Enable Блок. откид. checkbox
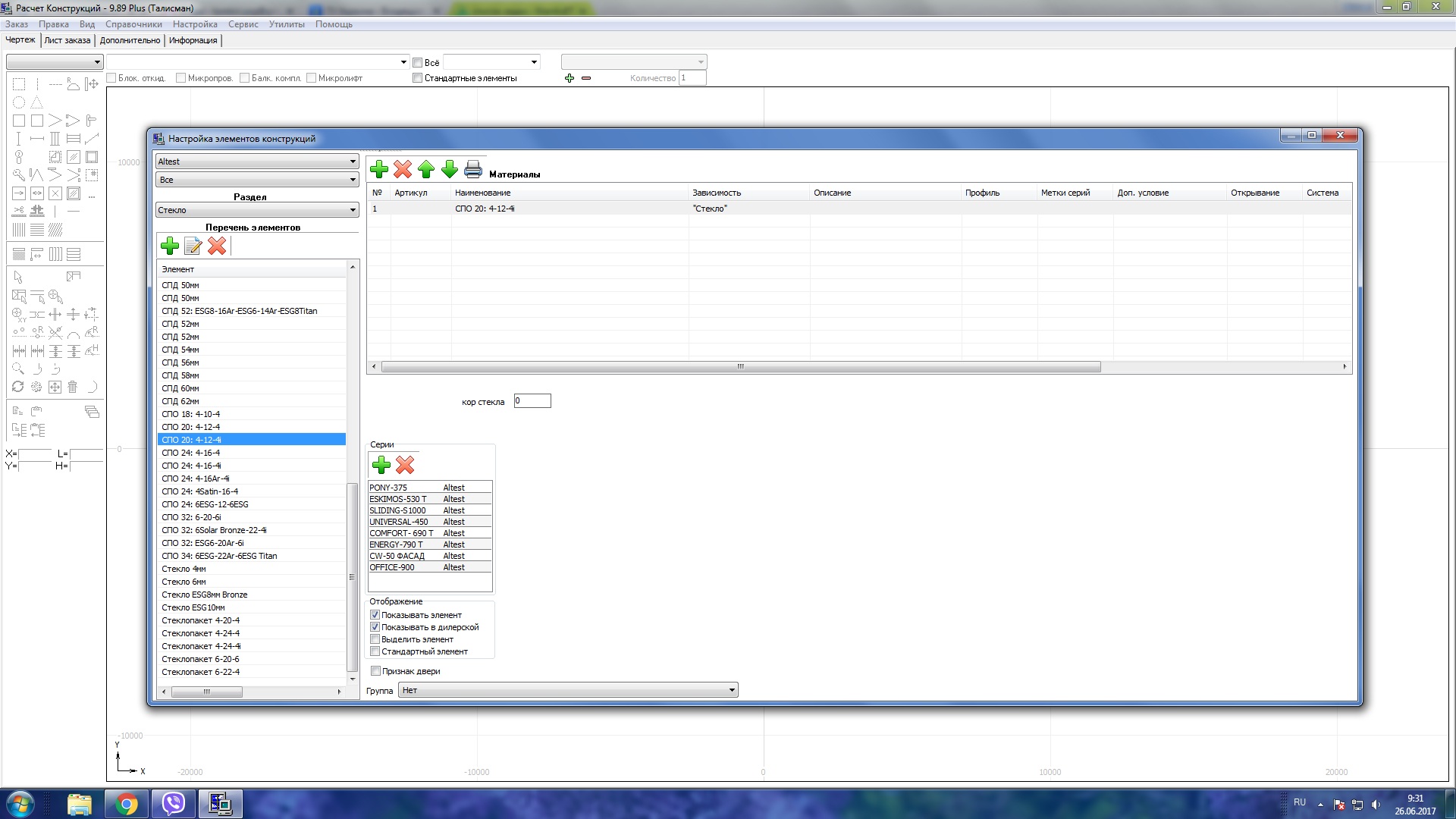The width and height of the screenshot is (1456, 819). (111, 78)
